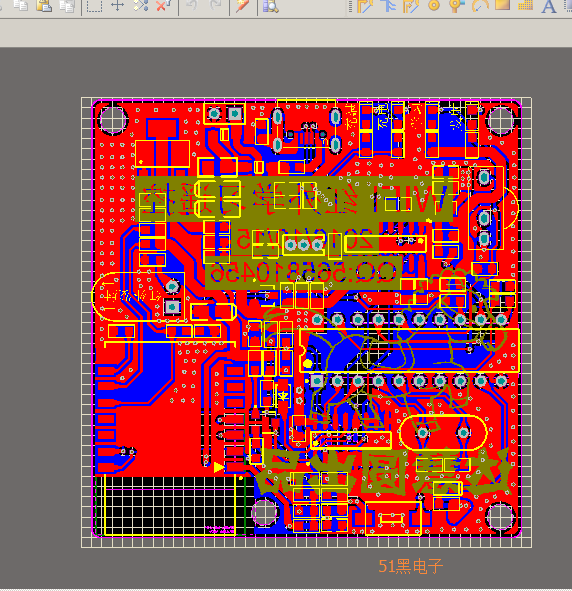The width and height of the screenshot is (572, 591).
Task: Click the Paste clipboard icon
Action: coord(44,5)
